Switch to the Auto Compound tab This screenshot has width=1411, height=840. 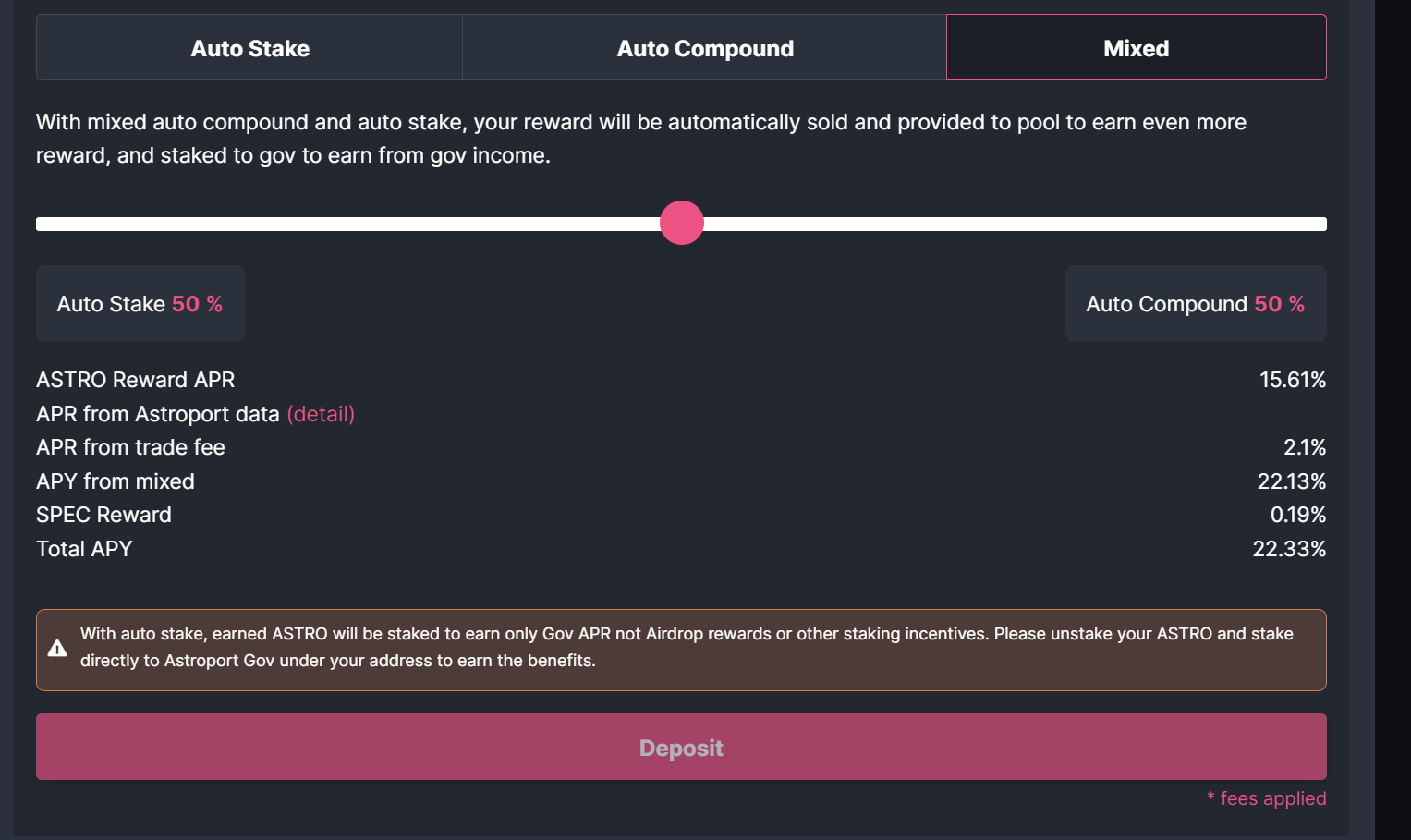tap(704, 48)
